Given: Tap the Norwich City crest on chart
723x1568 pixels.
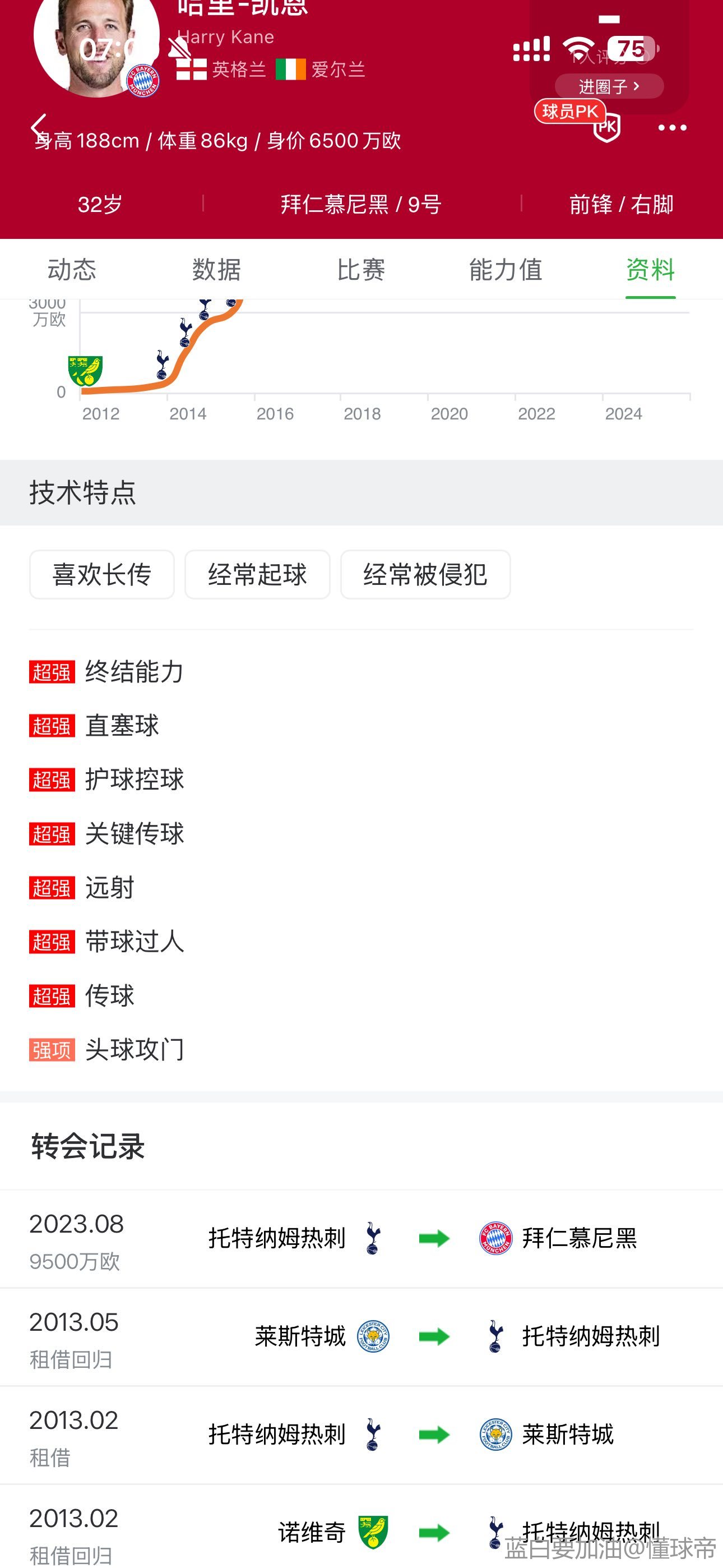Looking at the screenshot, I should tap(85, 371).
